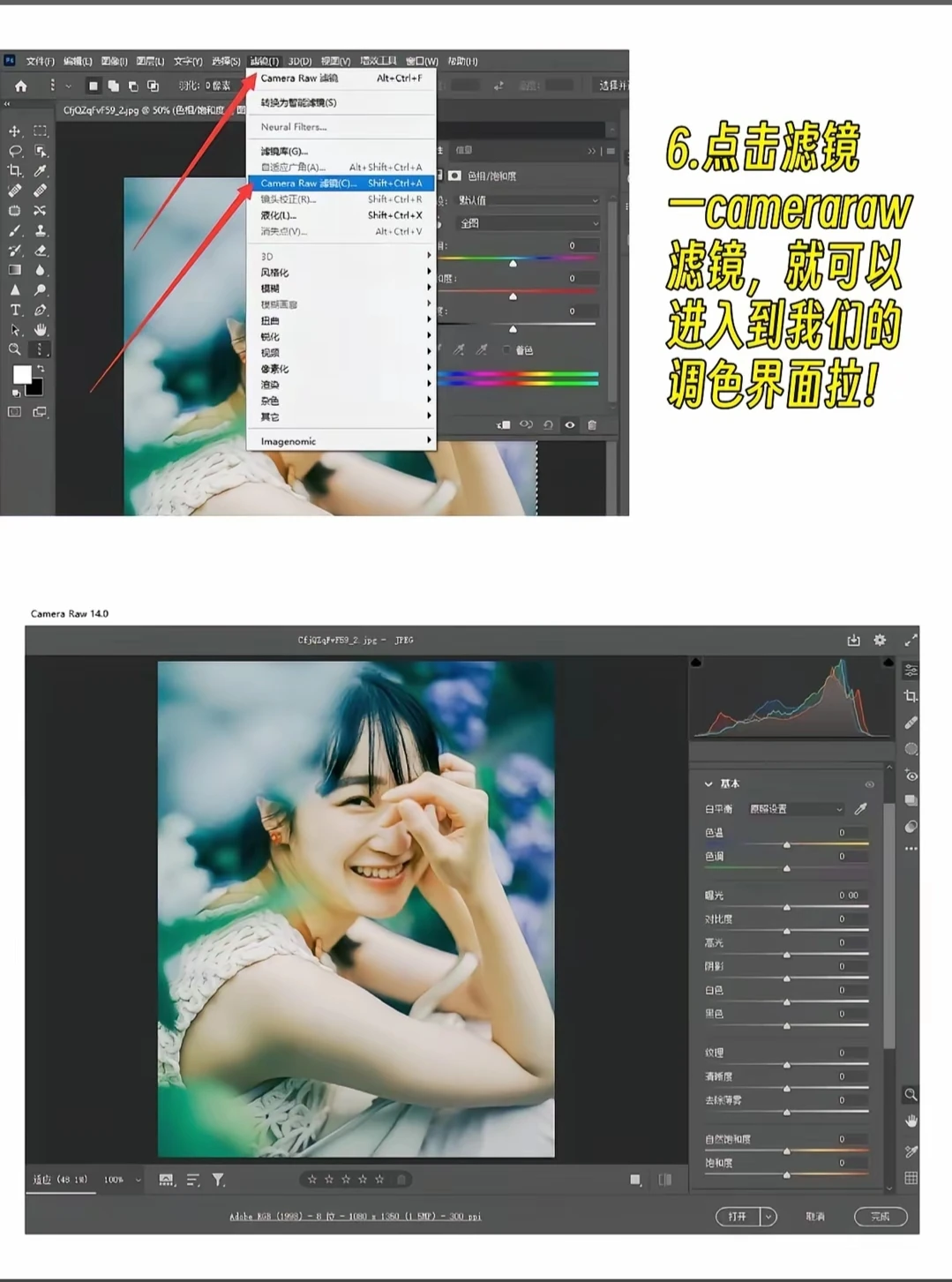The image size is (952, 1282).
Task: Toggle highlight clipping warning on histogram
Action: click(x=888, y=663)
